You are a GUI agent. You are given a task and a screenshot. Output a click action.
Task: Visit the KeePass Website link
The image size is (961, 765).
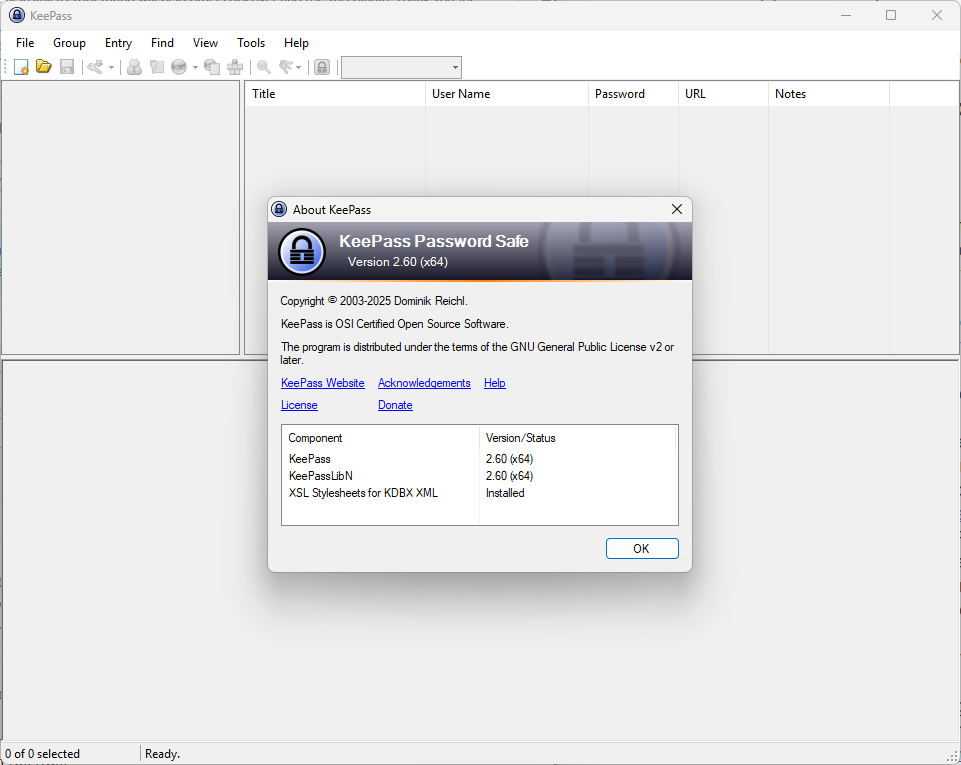coord(322,383)
